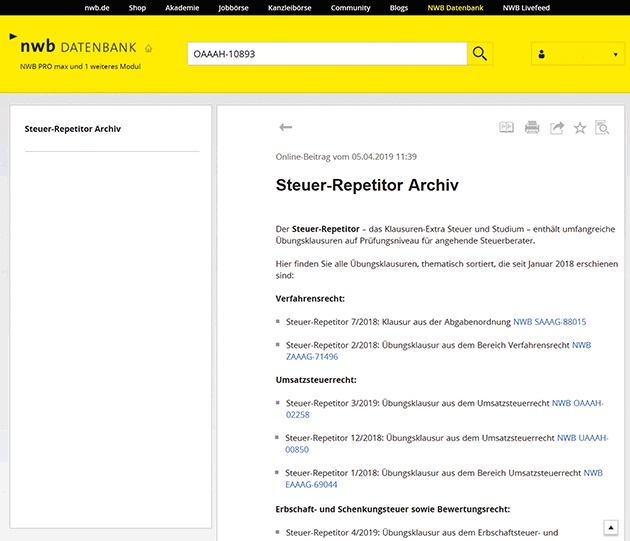This screenshot has width=630, height=541.
Task: Share the article using the share icon
Action: point(557,127)
